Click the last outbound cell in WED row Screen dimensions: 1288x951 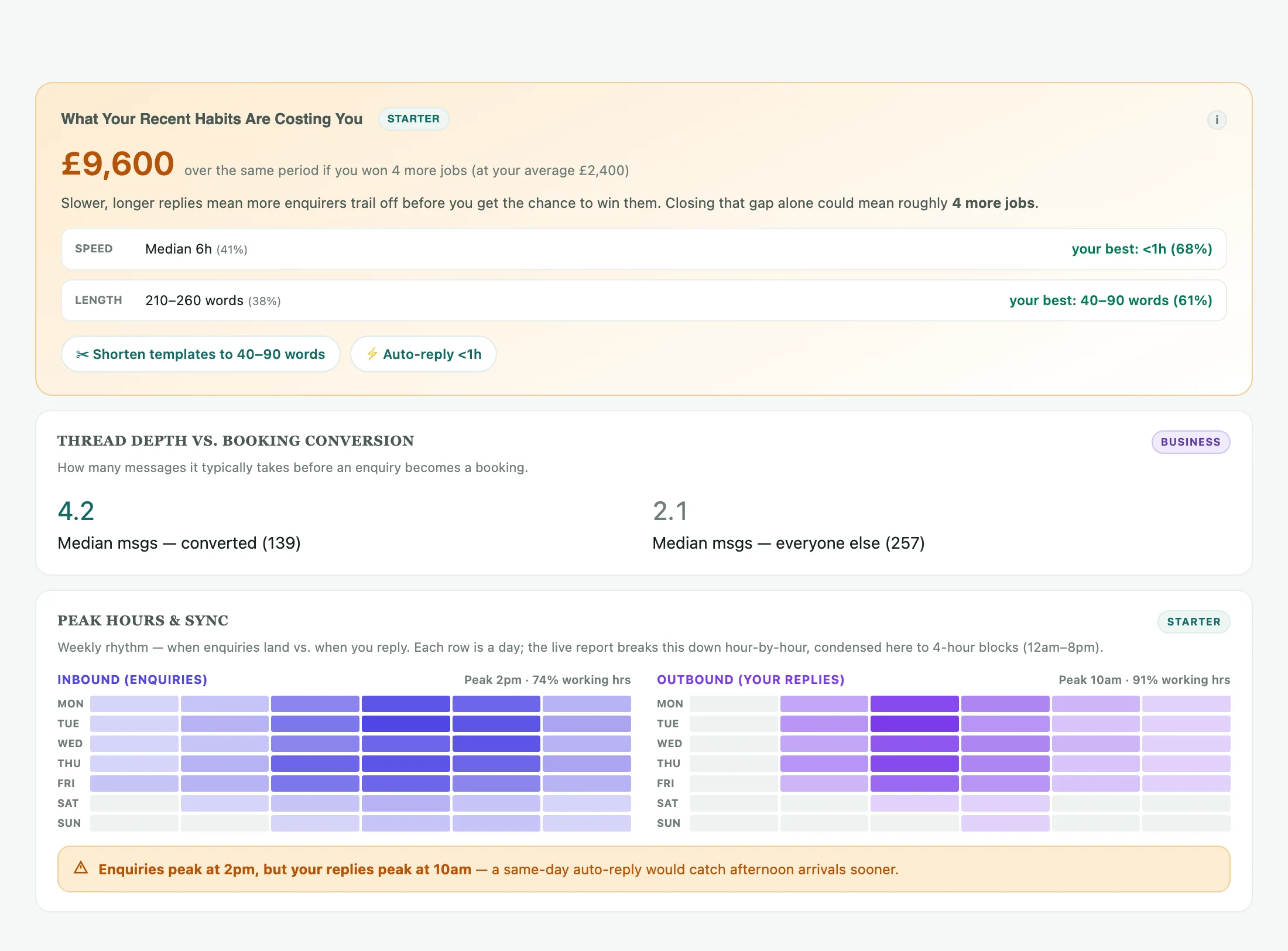tap(1186, 744)
